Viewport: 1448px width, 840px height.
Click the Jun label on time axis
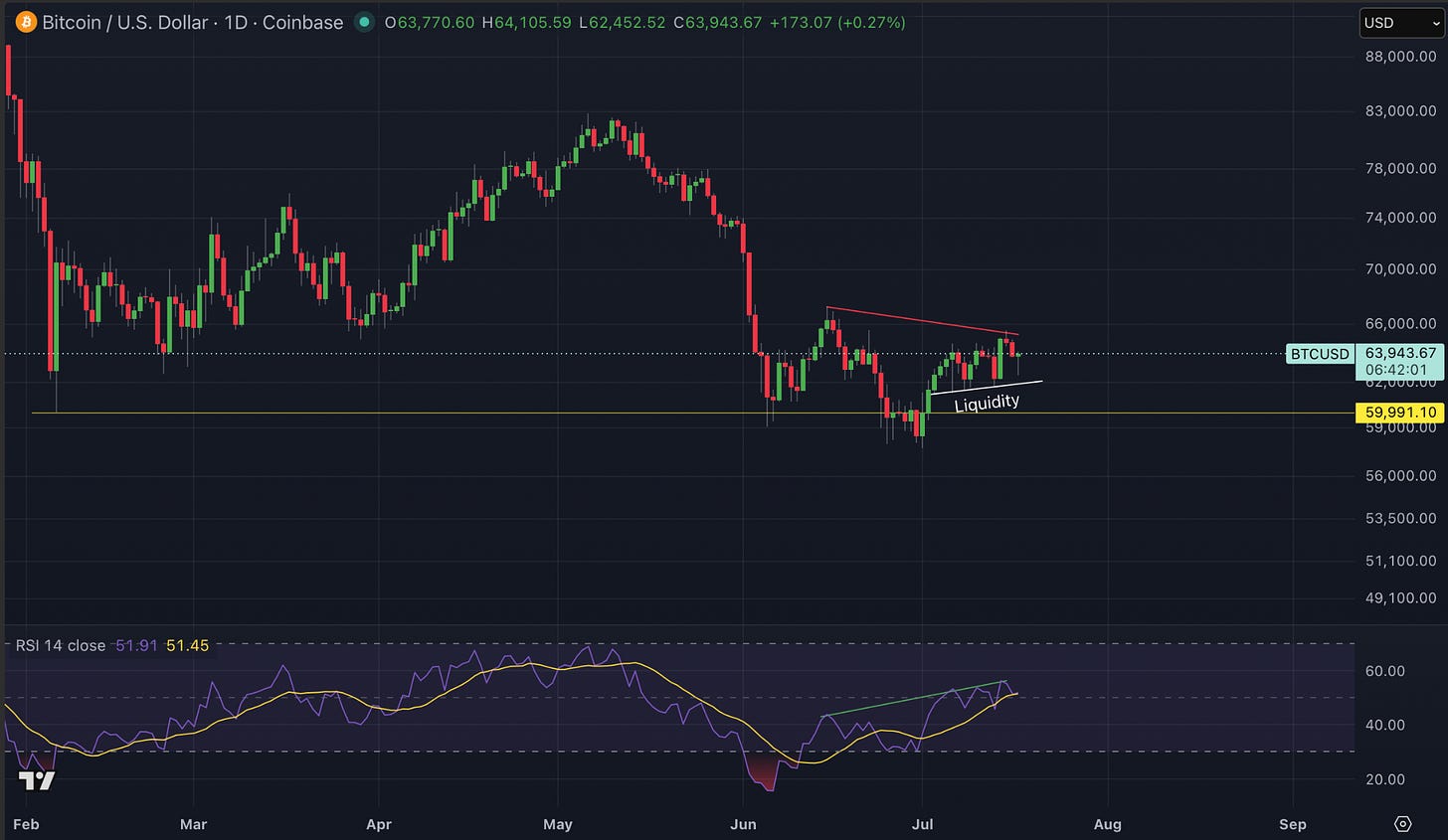pyautogui.click(x=743, y=824)
